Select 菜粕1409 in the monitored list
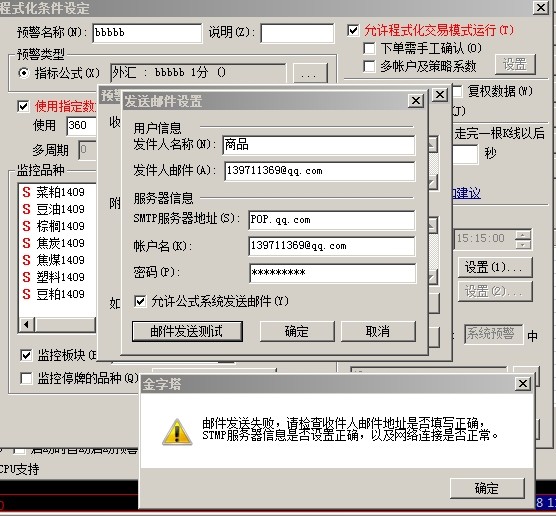Image resolution: width=556 pixels, height=516 pixels. 60,193
